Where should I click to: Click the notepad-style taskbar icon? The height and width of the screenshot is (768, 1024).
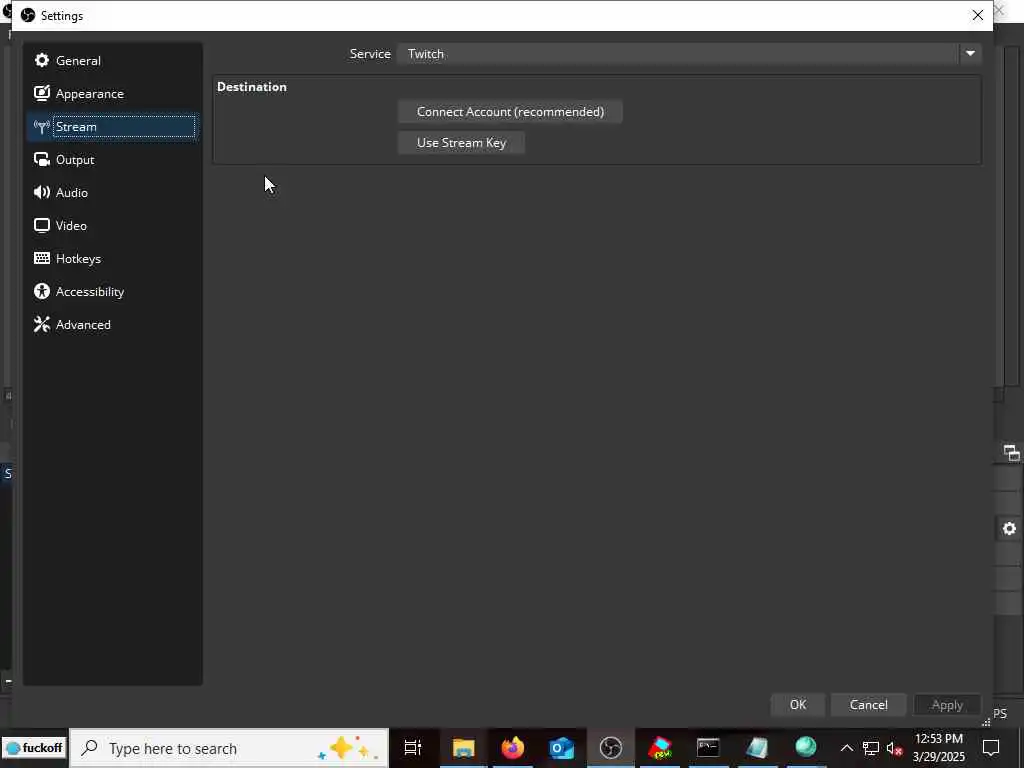(x=757, y=748)
